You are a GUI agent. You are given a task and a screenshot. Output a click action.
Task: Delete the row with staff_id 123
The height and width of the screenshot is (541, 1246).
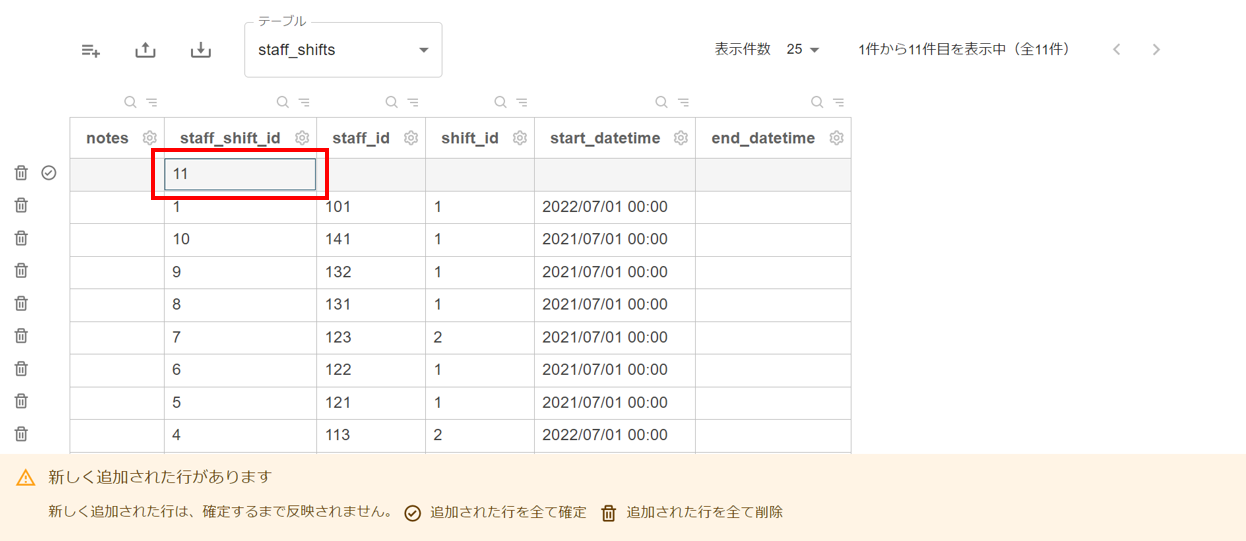[21, 336]
